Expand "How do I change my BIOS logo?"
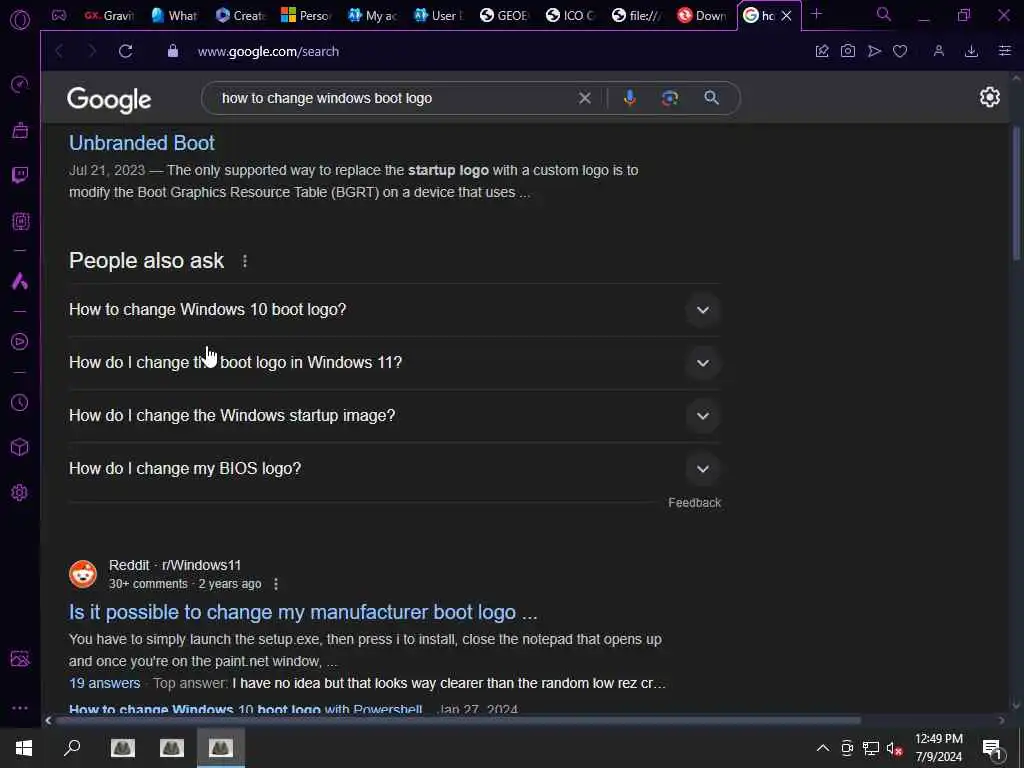The height and width of the screenshot is (768, 1024). tap(394, 468)
